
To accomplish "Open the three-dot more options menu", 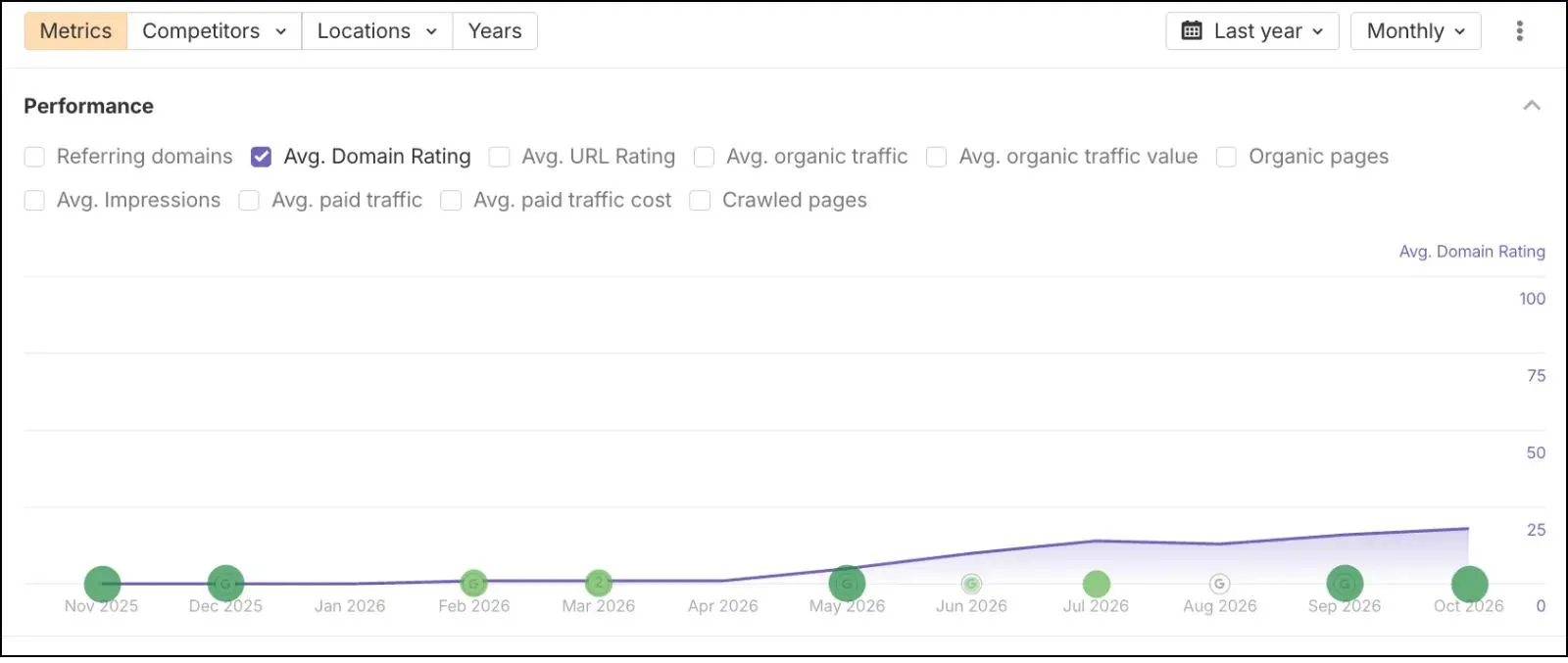I will pos(1519,31).
